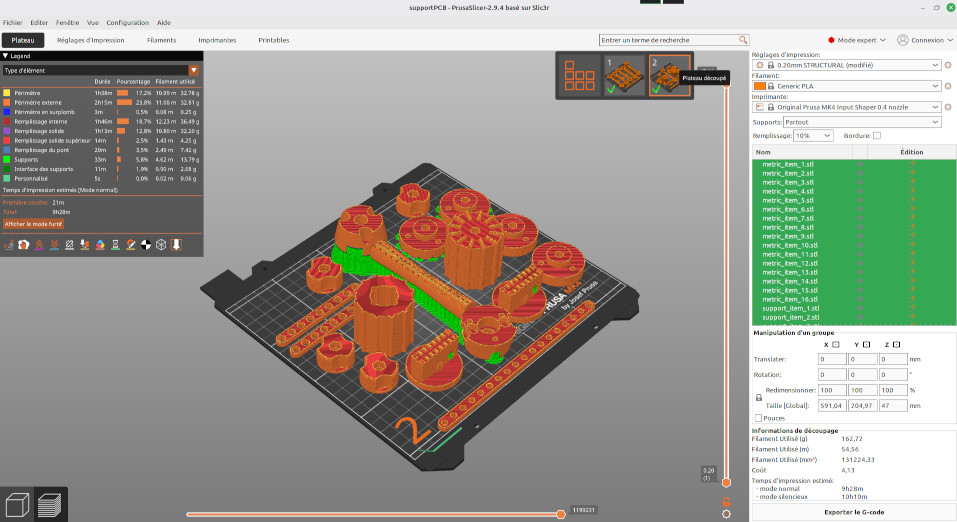Click orange G-code icon by vertical slider
957x522 pixels.
pos(726,502)
